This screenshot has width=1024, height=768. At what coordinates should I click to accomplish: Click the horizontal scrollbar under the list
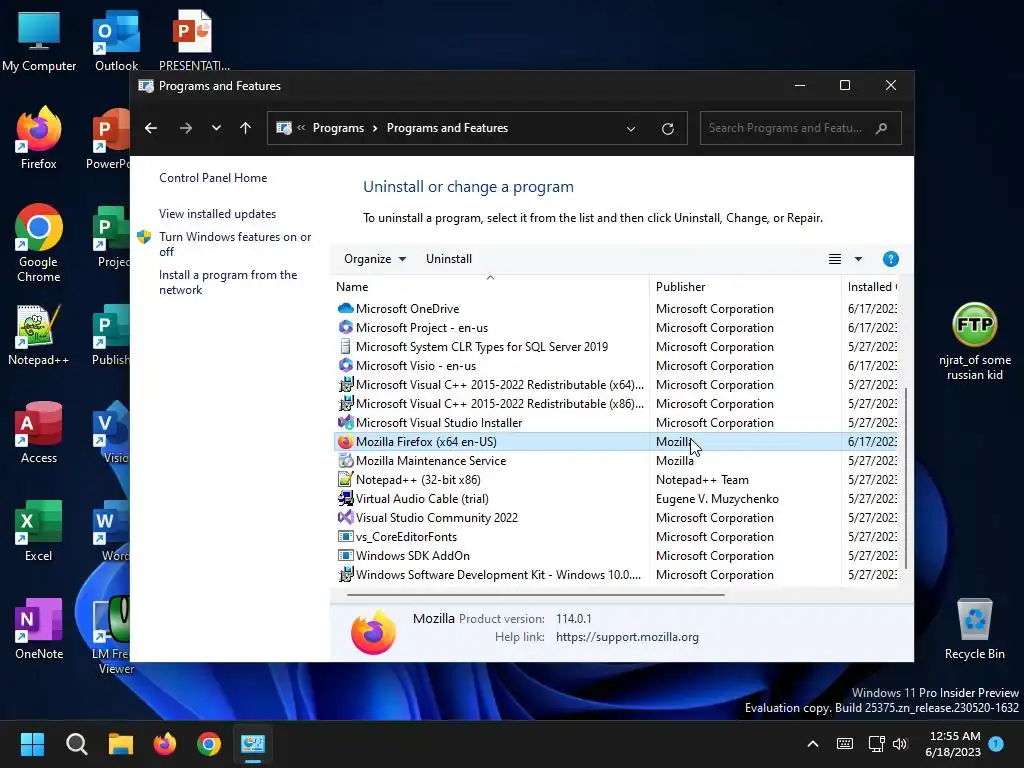click(x=536, y=595)
